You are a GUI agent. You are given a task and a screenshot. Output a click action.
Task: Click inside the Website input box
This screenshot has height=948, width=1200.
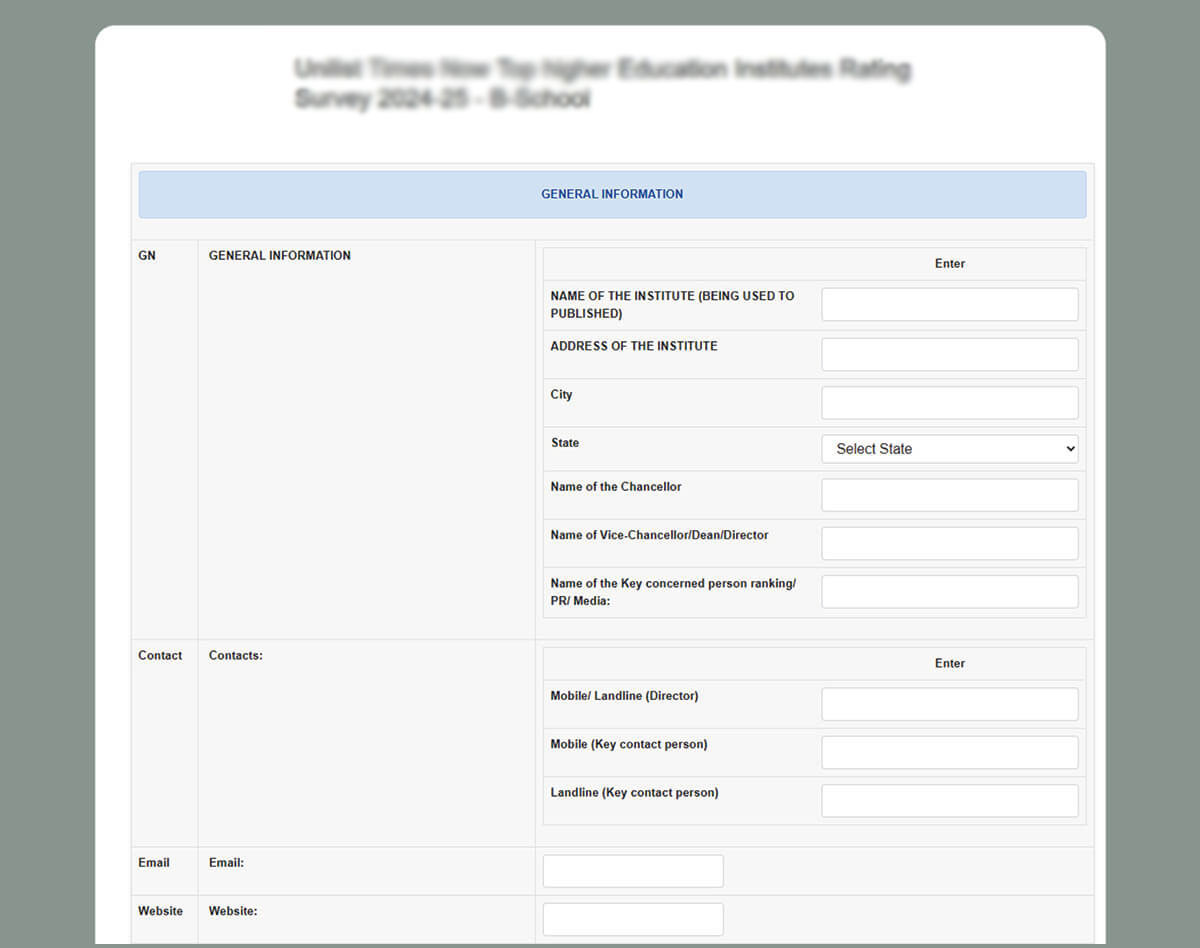tap(632, 919)
